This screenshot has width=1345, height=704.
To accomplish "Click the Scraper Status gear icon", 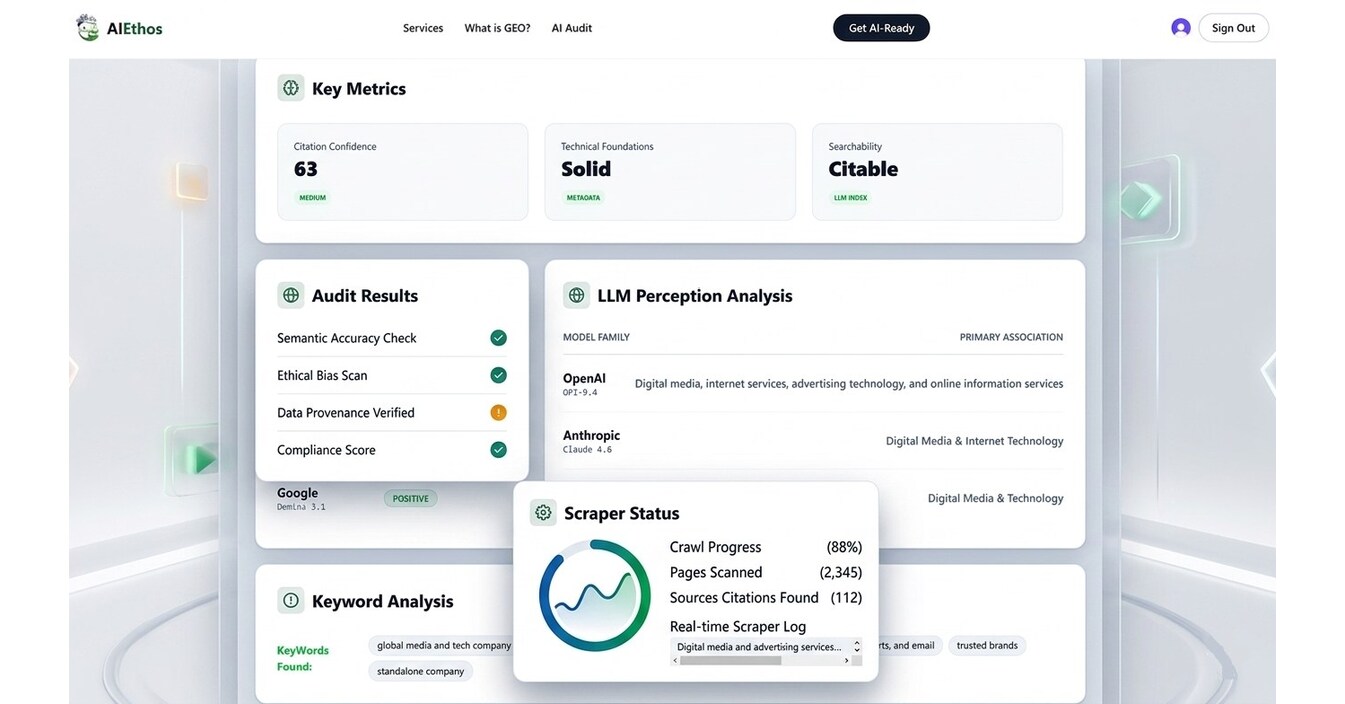I will point(543,513).
